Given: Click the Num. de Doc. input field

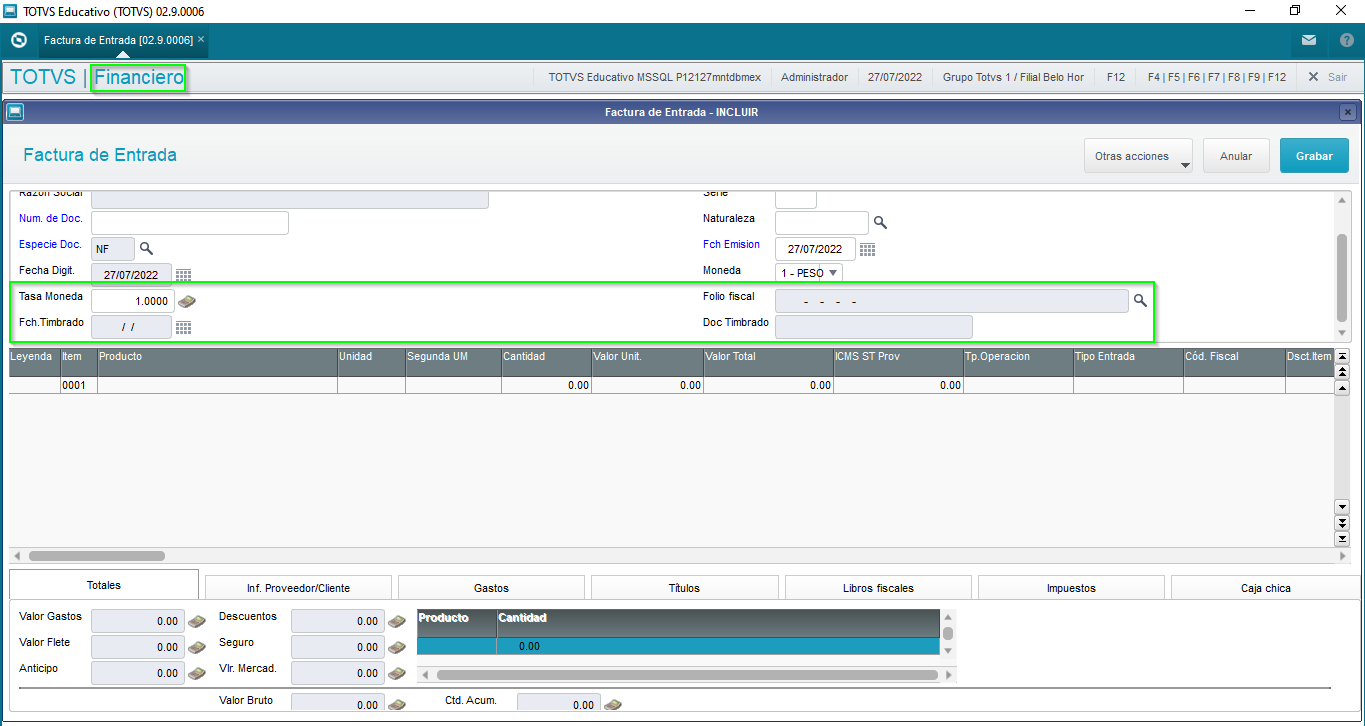Looking at the screenshot, I should [190, 222].
